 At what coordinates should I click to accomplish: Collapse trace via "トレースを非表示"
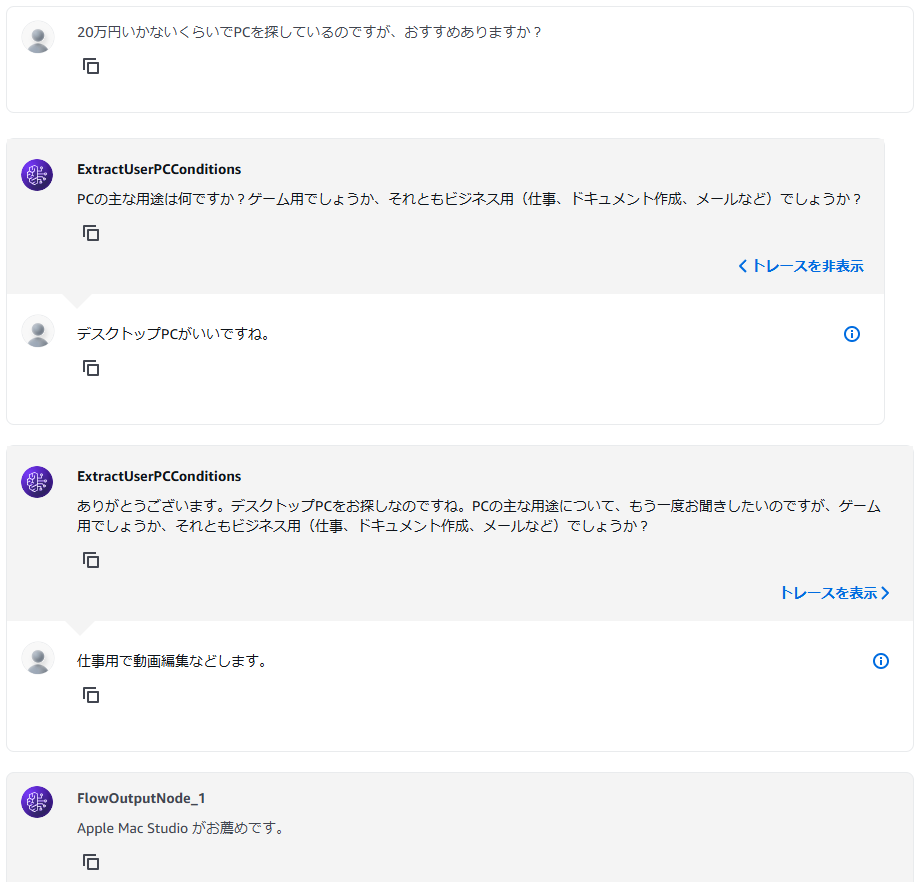(x=800, y=266)
